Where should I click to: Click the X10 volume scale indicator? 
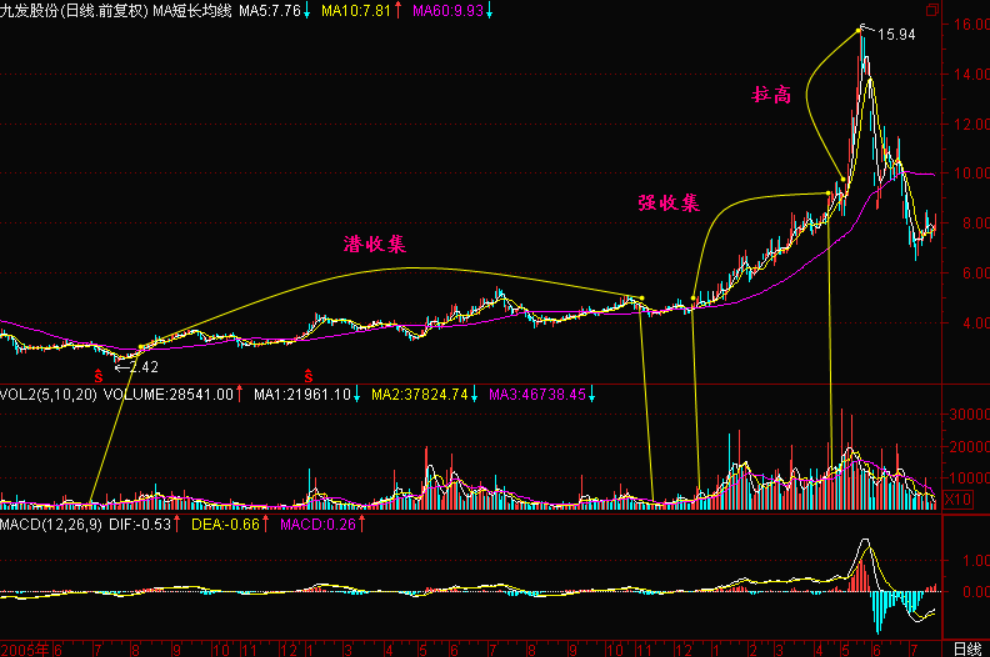pyautogui.click(x=958, y=499)
